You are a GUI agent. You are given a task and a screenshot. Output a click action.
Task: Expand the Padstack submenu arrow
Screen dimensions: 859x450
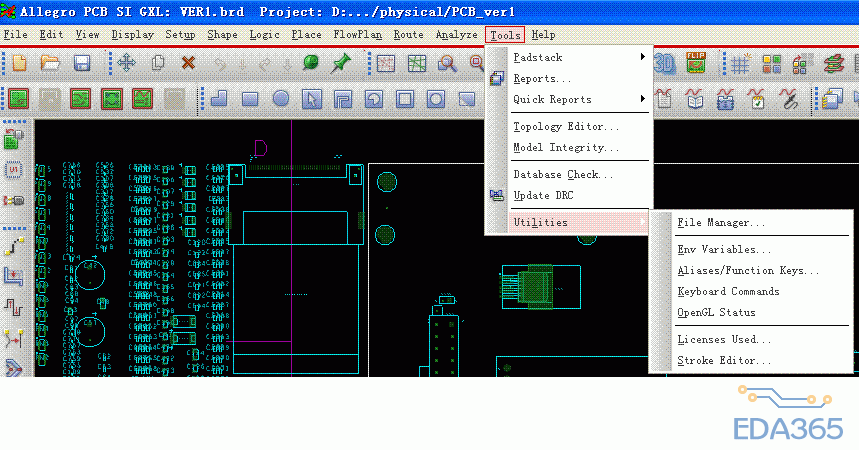643,57
